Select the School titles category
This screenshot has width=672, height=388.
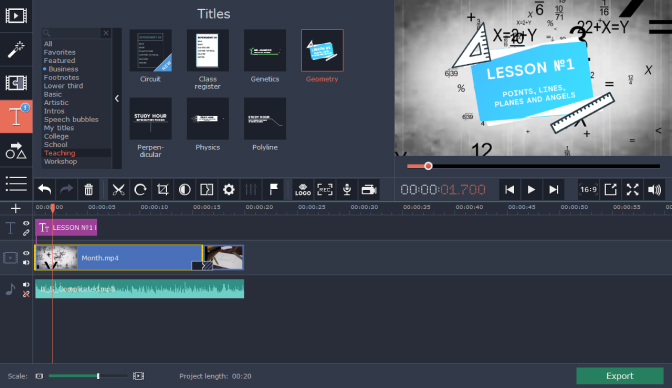[x=56, y=144]
